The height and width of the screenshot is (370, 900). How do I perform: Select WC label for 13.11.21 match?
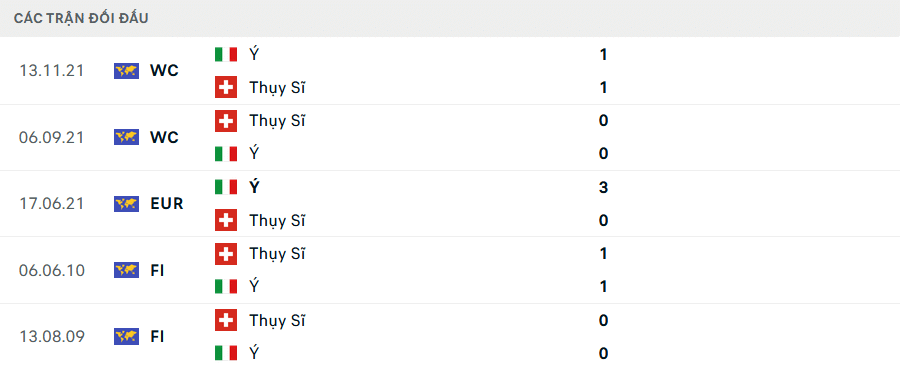click(164, 71)
